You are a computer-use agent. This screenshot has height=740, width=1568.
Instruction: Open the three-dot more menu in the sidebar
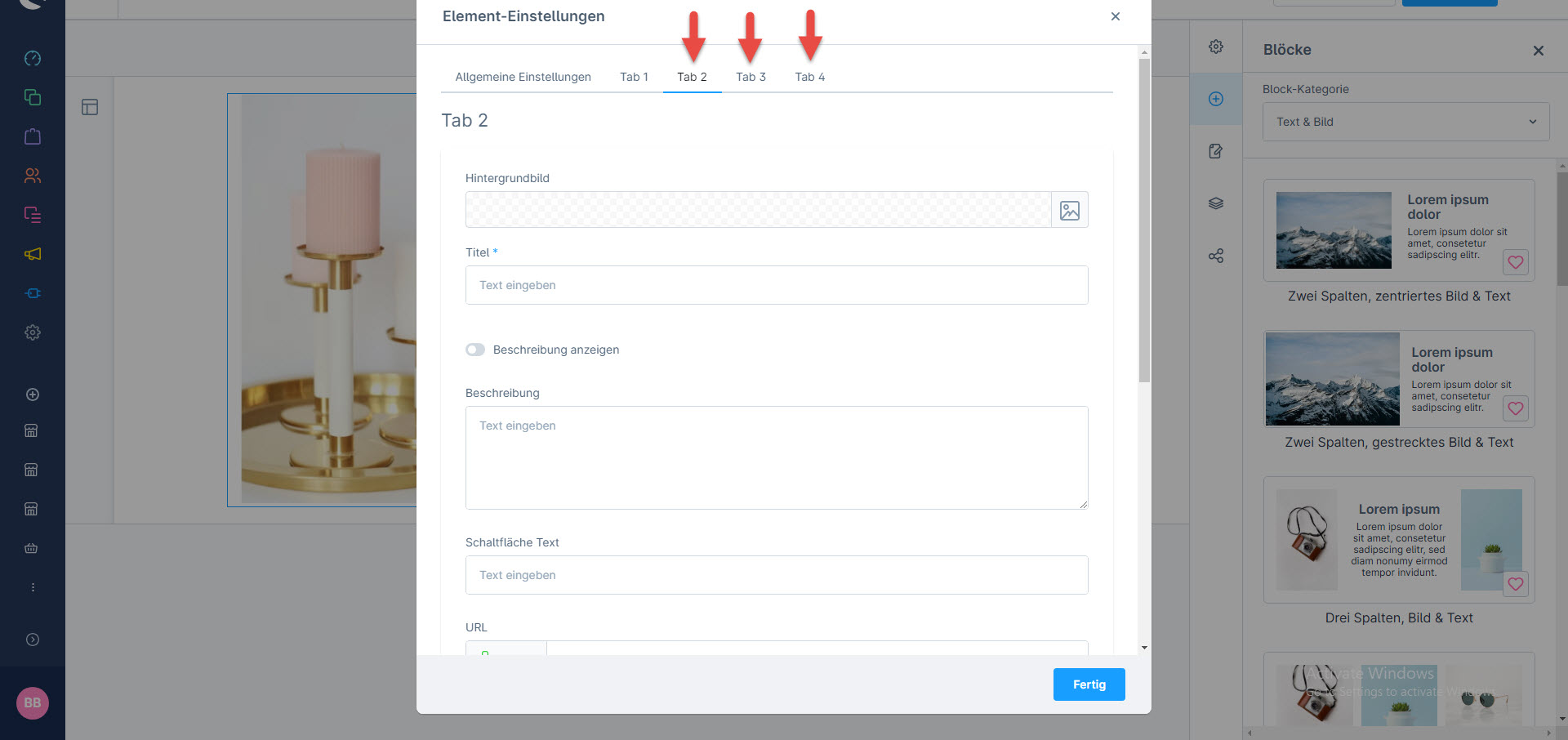33,587
